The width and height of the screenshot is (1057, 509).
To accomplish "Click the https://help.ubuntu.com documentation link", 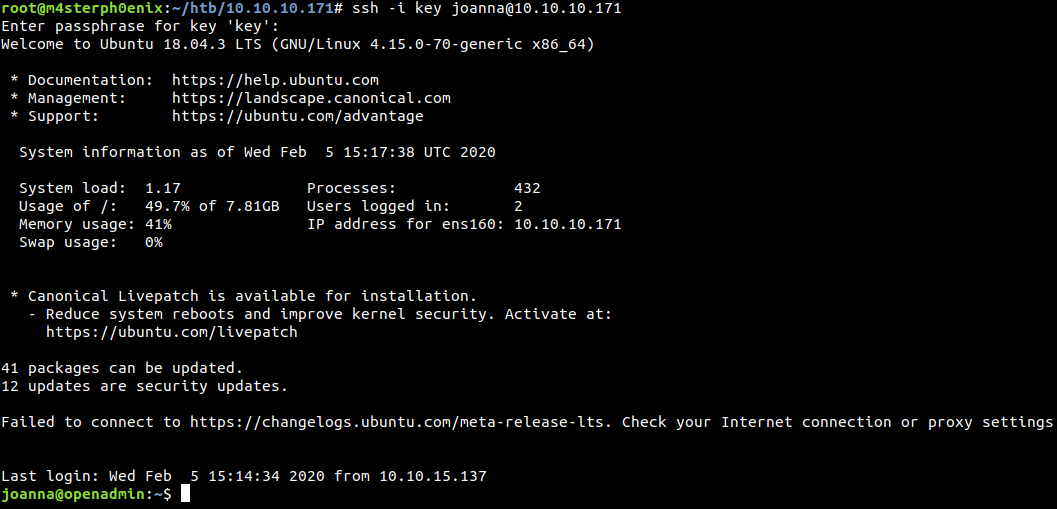I will pos(275,80).
